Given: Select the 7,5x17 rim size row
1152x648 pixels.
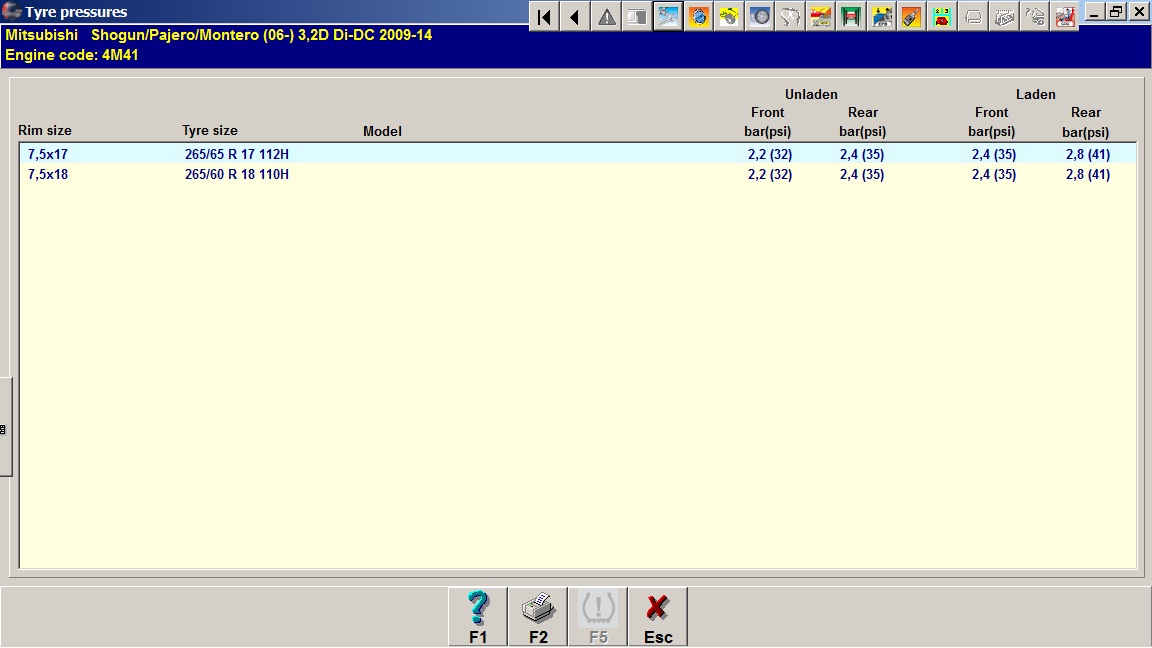Looking at the screenshot, I should pyautogui.click(x=48, y=154).
